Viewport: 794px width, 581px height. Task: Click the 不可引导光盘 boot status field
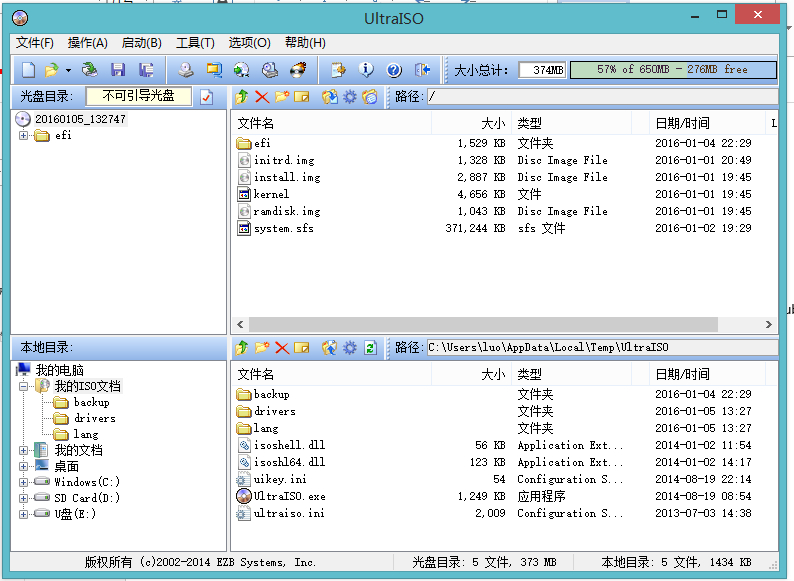[139, 96]
